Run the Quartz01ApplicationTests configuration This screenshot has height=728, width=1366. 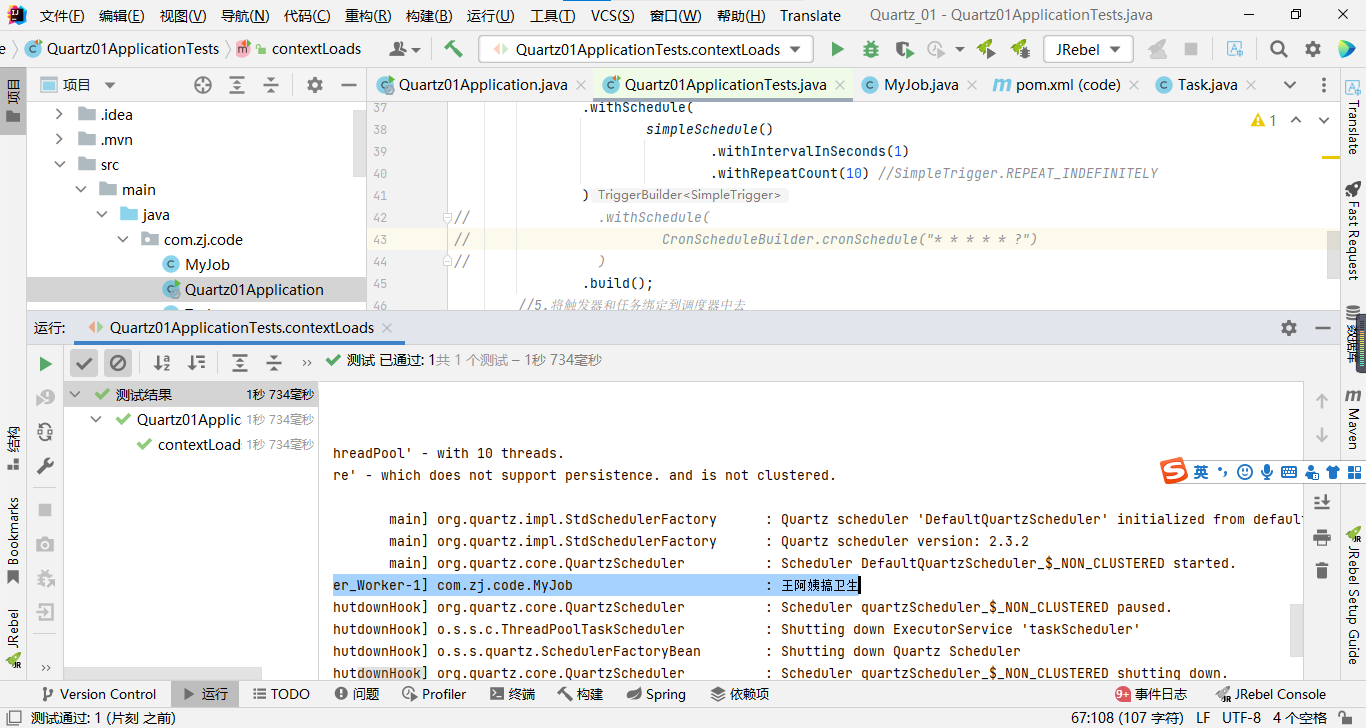click(837, 49)
